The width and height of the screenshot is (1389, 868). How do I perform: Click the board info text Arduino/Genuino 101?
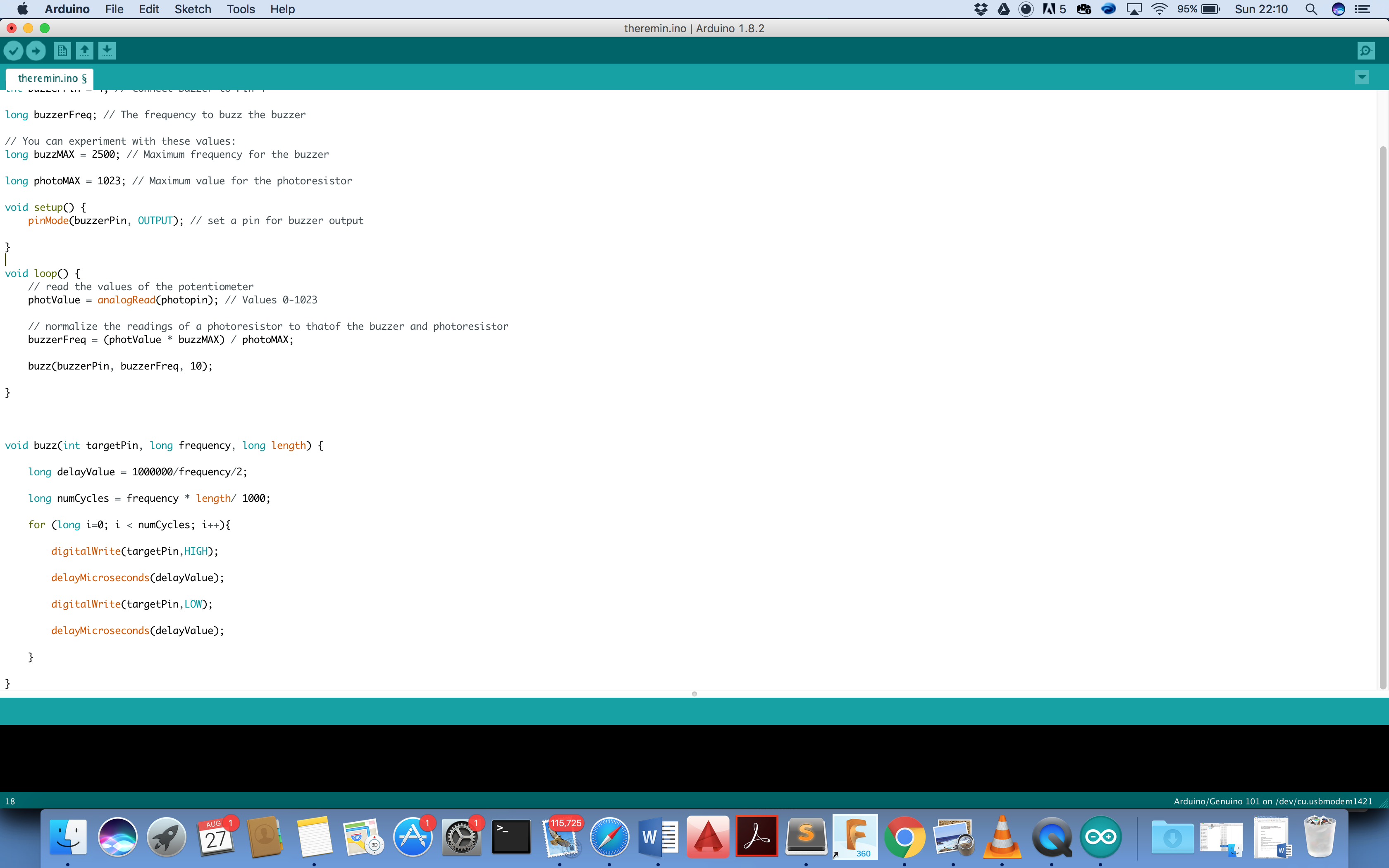pos(1272,801)
